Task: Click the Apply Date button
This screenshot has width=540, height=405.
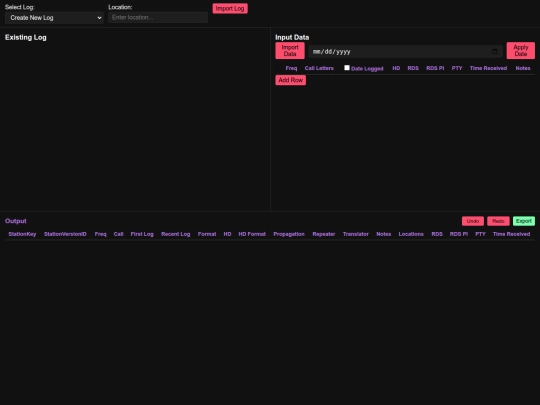Action: [520, 51]
